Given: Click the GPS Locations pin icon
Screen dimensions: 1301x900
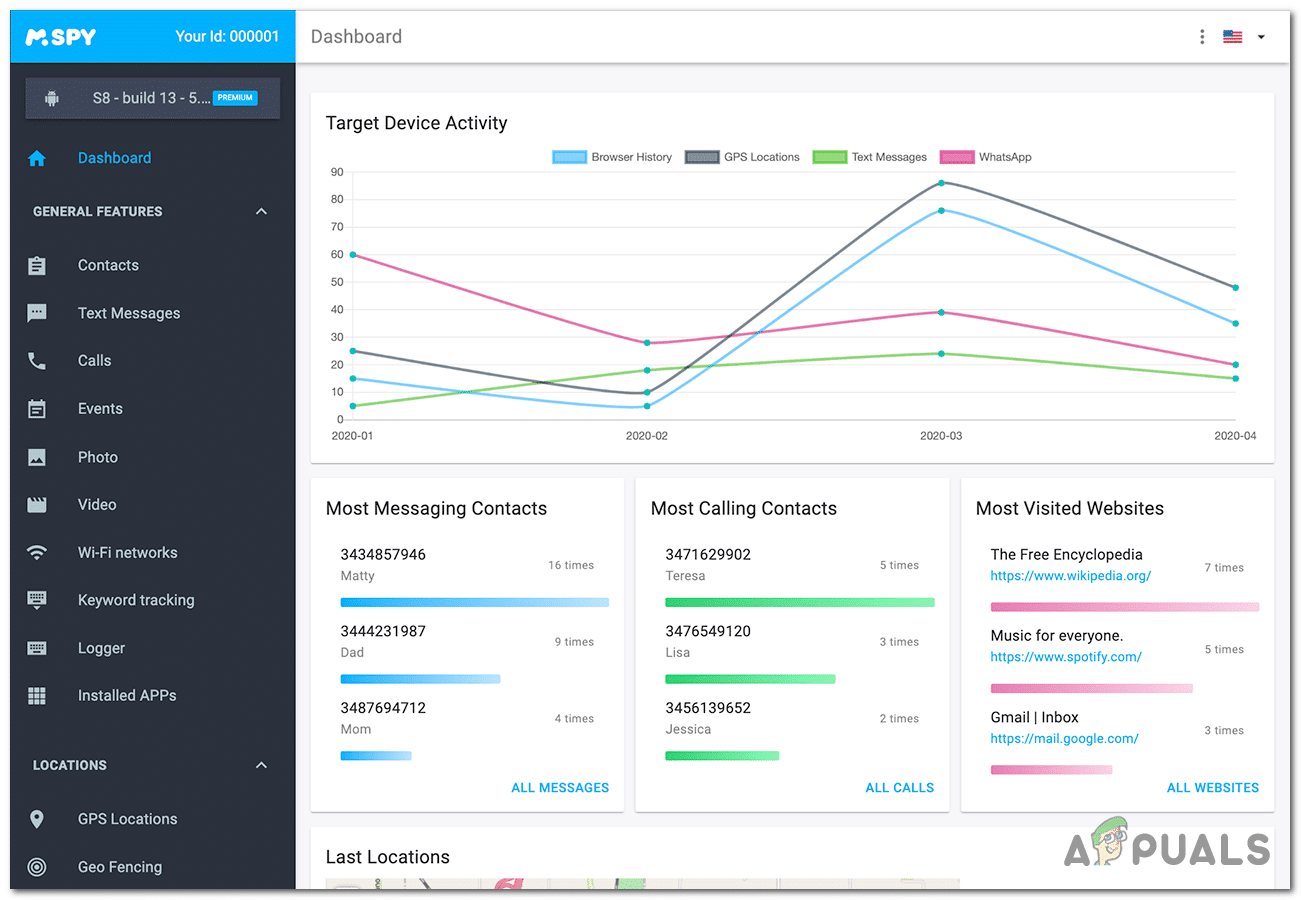Looking at the screenshot, I should click(37, 819).
